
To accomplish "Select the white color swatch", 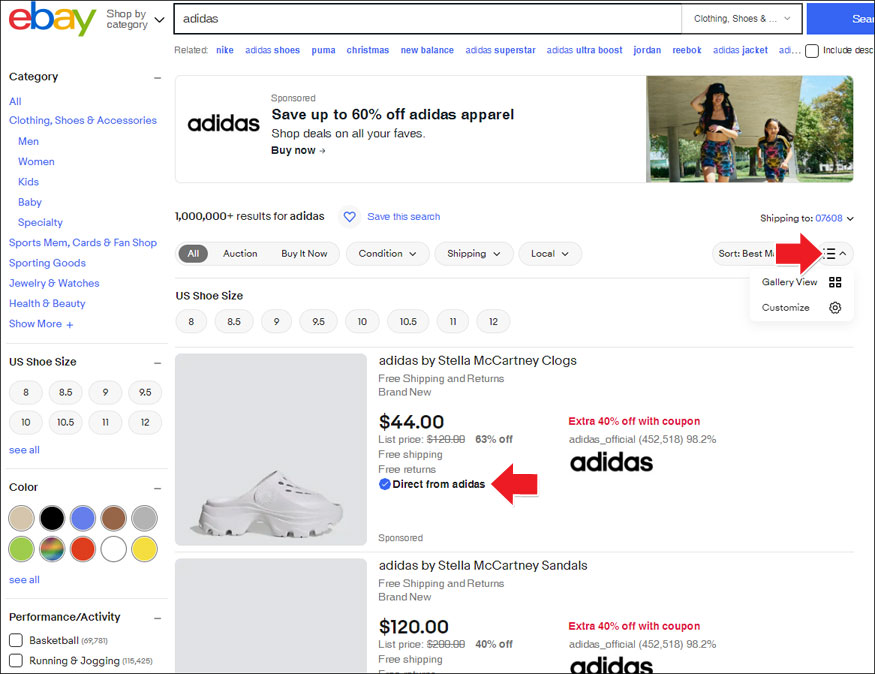I will pyautogui.click(x=113, y=548).
